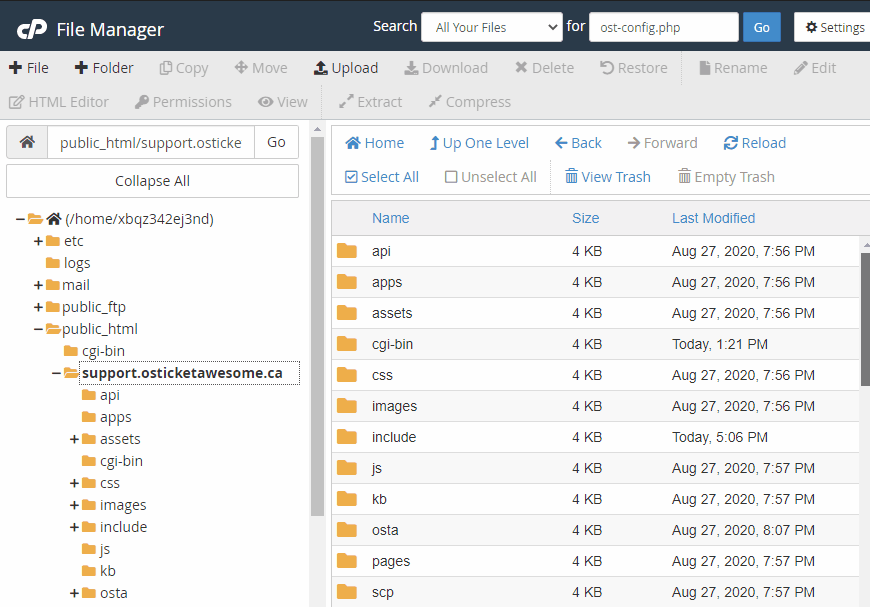This screenshot has width=870, height=607.
Task: Click Up One Level
Action: (479, 143)
